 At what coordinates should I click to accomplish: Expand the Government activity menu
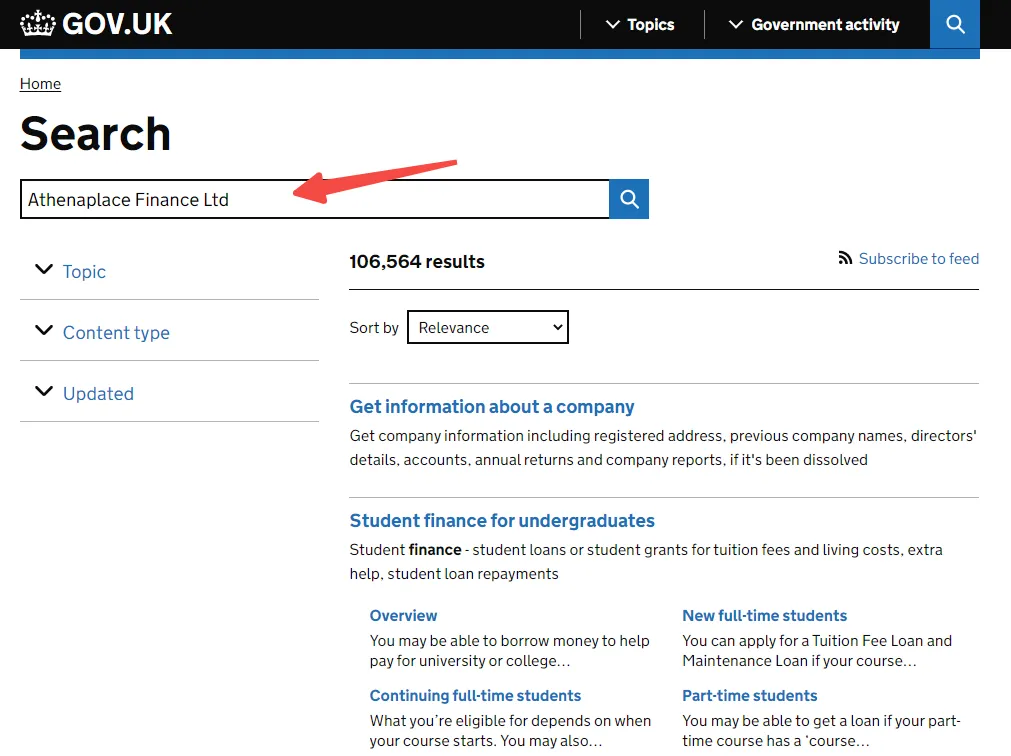814,24
